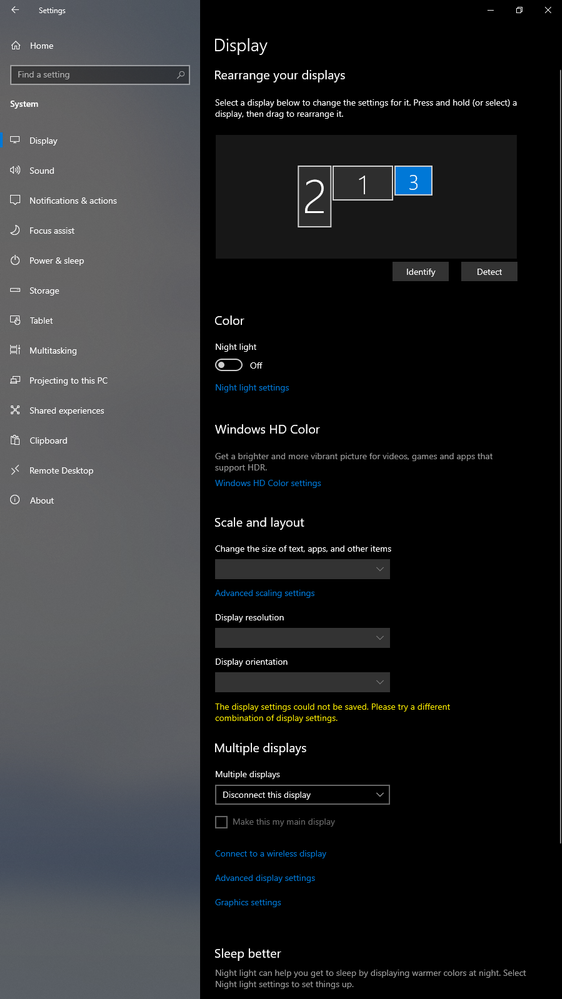This screenshot has width=562, height=999.
Task: Click the Remote Desktop icon
Action: [x=16, y=470]
